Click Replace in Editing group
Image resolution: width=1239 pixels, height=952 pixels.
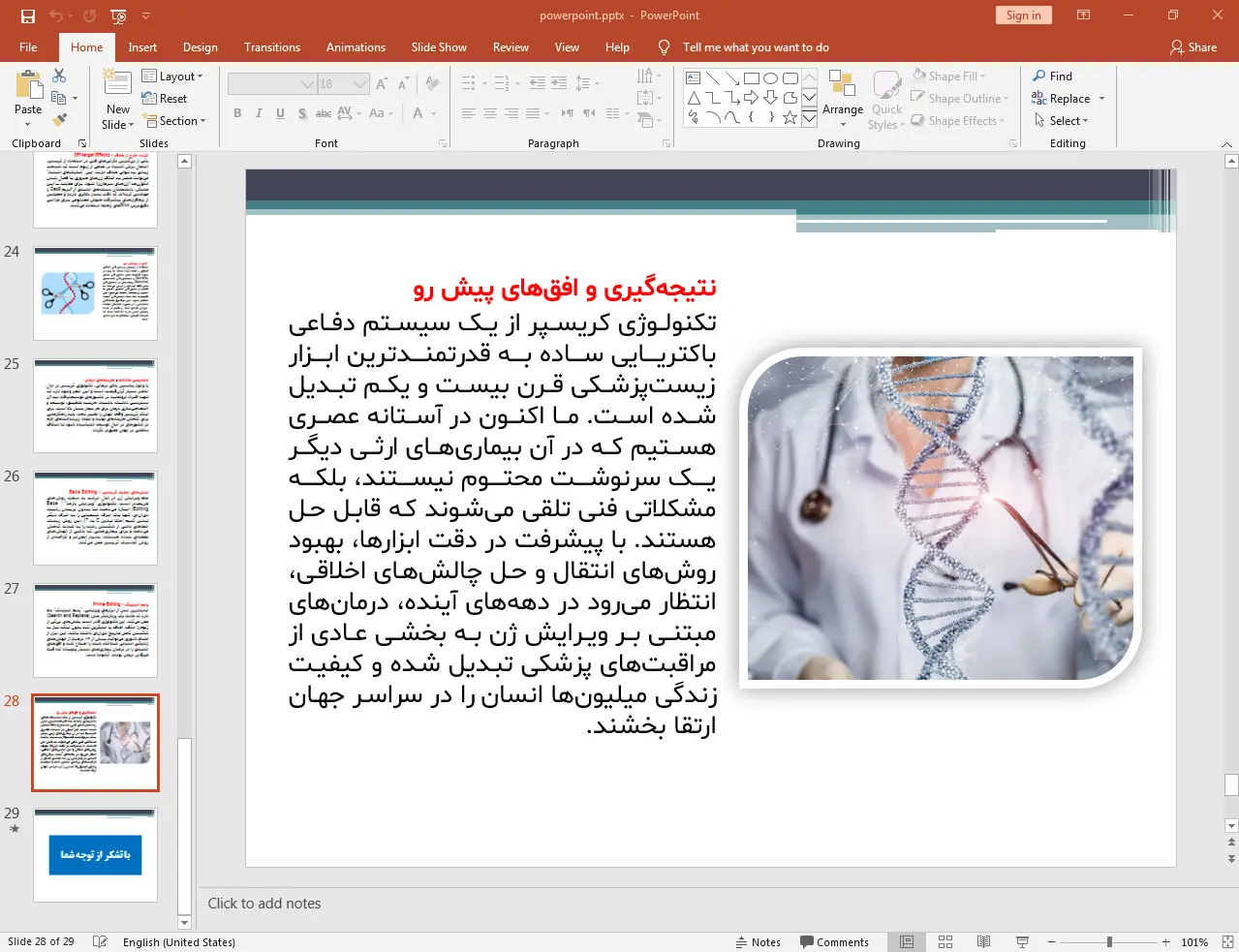pos(1068,99)
